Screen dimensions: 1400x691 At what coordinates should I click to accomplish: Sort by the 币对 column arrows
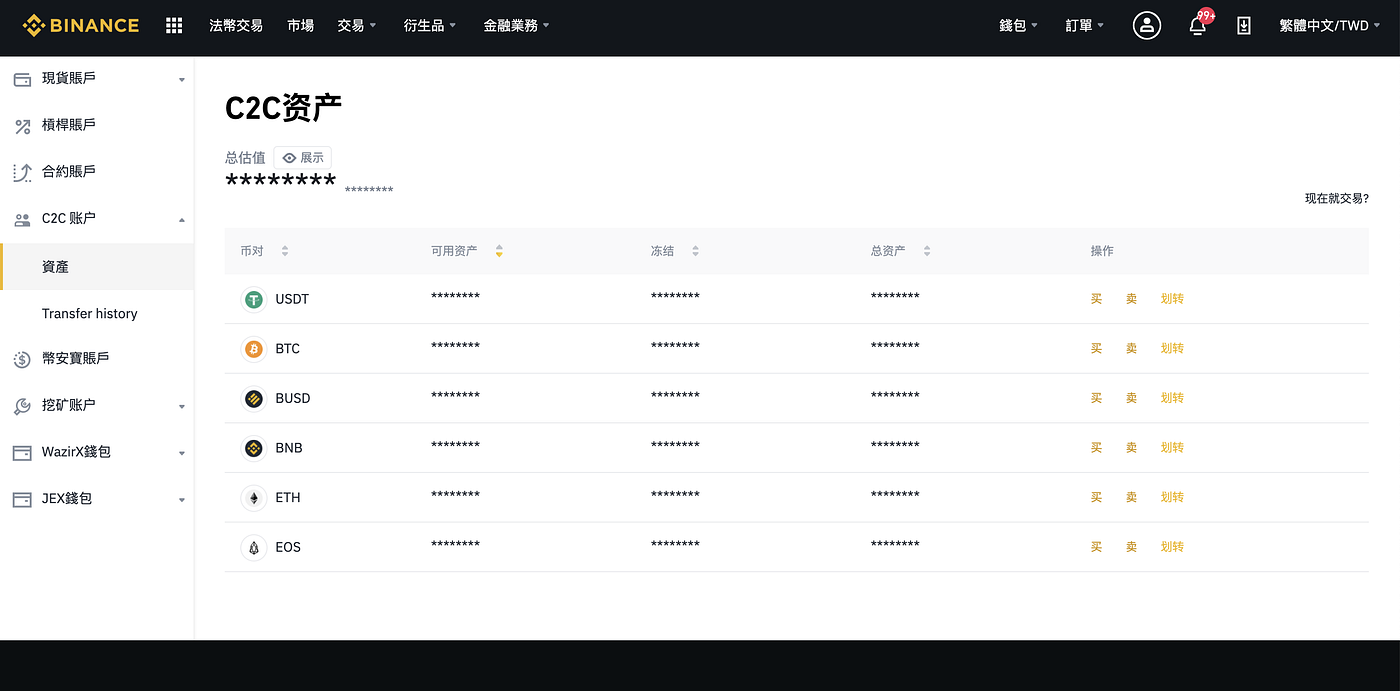(285, 251)
